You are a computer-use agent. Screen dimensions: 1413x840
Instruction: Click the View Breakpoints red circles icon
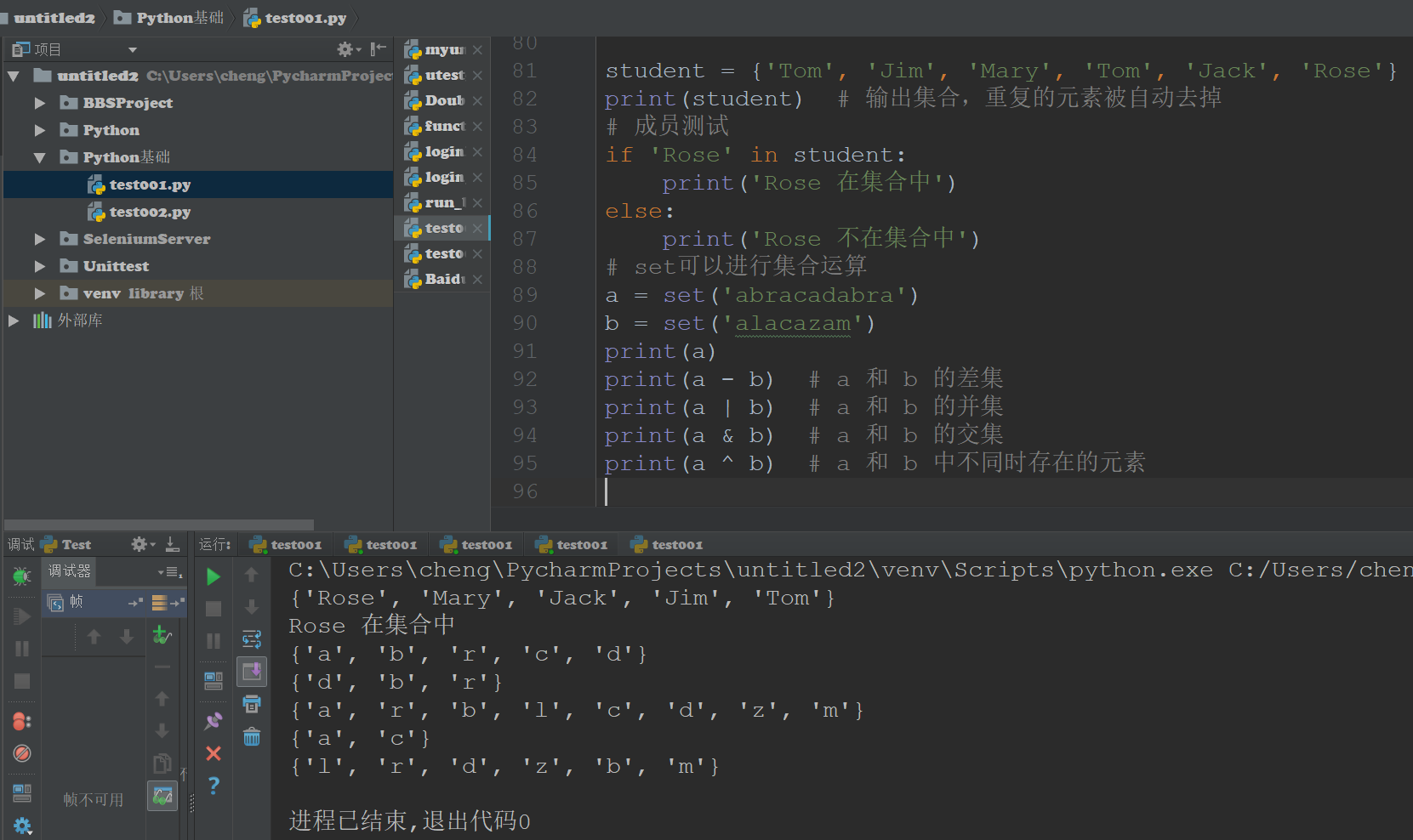tap(22, 721)
